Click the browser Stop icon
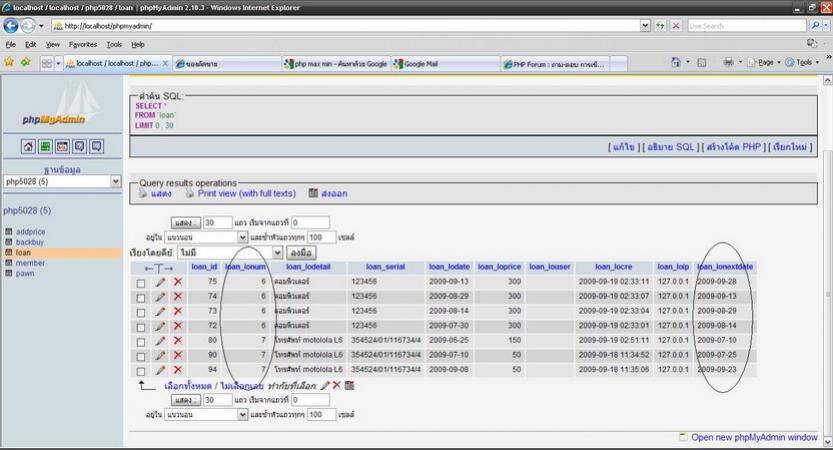 coord(676,26)
